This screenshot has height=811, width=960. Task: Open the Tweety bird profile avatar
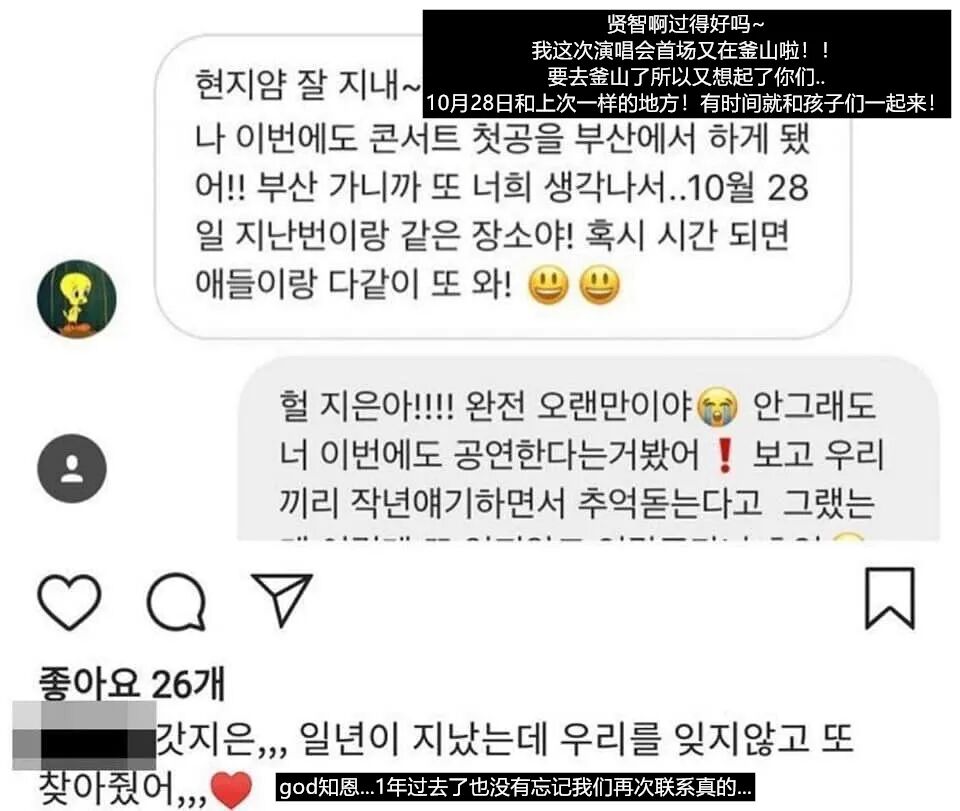(x=77, y=299)
